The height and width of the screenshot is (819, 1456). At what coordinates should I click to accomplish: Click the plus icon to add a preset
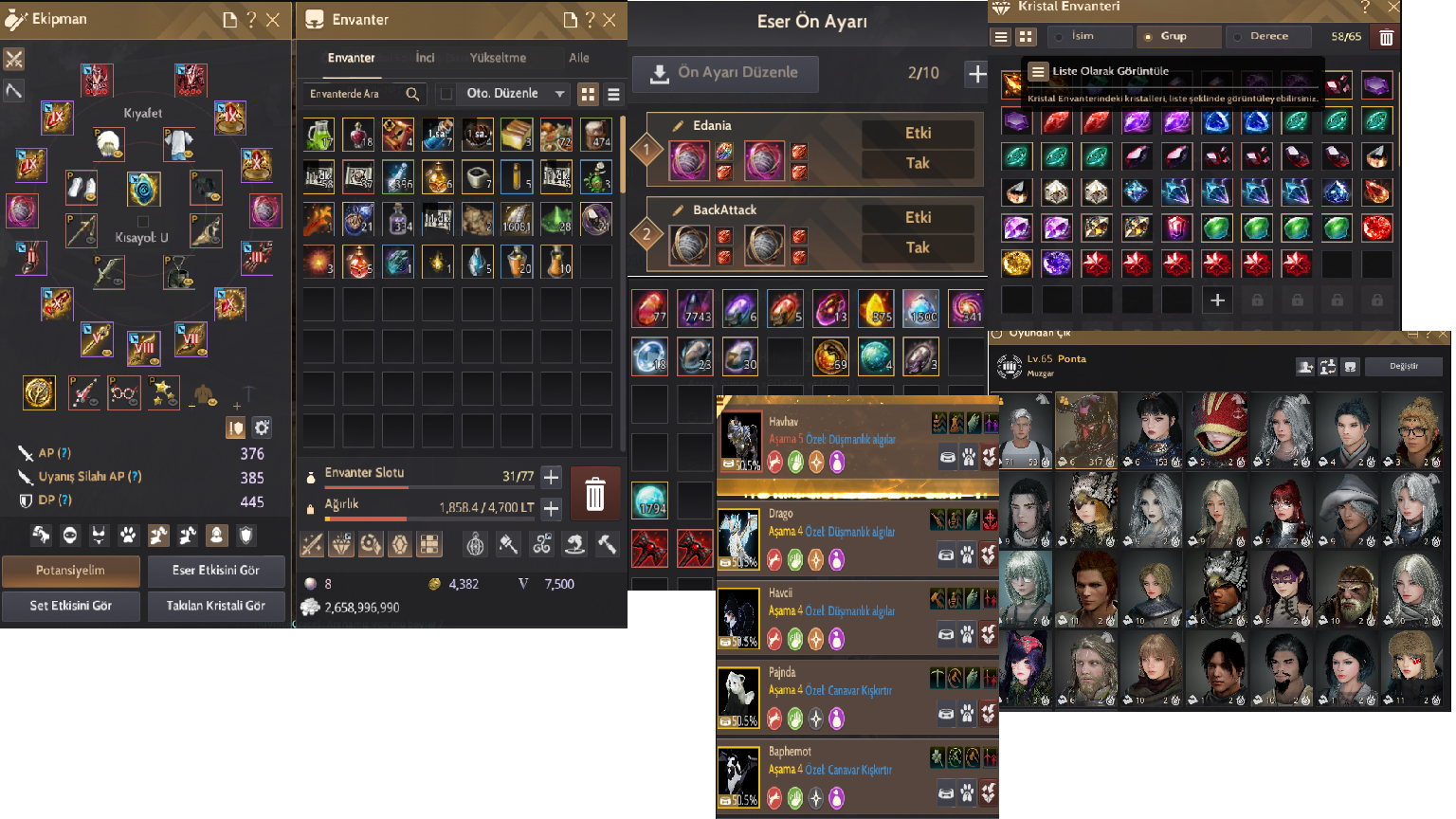pyautogui.click(x=976, y=73)
